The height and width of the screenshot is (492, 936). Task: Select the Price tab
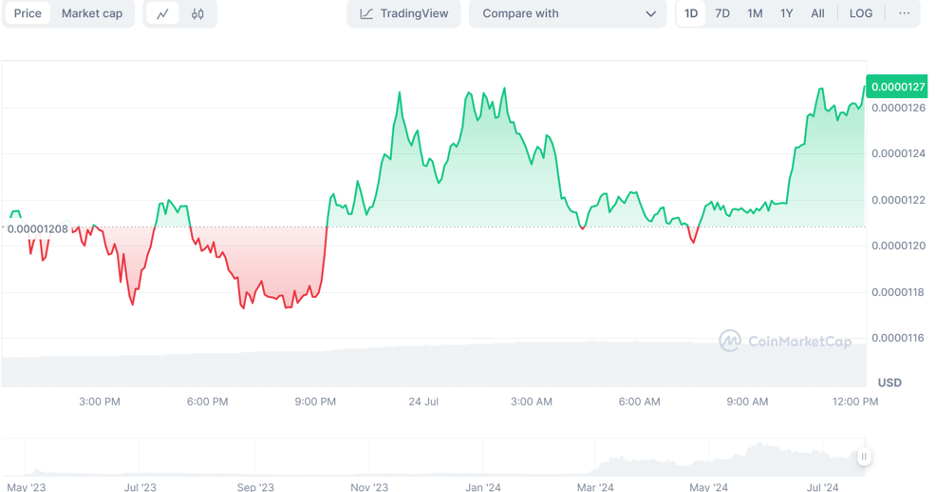coord(27,14)
